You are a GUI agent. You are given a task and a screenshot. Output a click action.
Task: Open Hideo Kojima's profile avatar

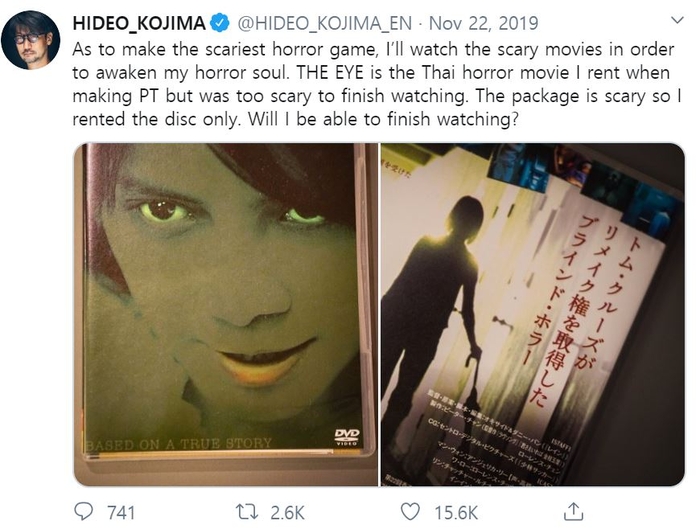click(x=30, y=40)
